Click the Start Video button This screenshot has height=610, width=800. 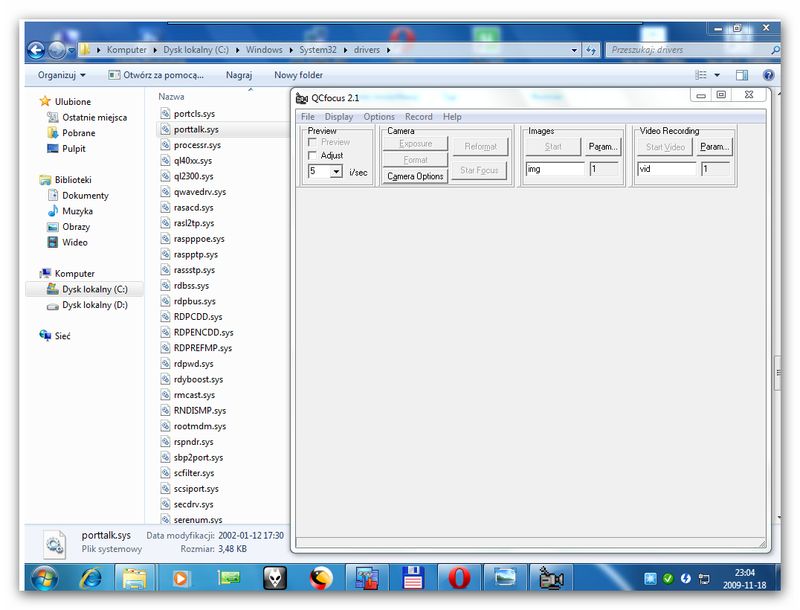click(x=665, y=147)
